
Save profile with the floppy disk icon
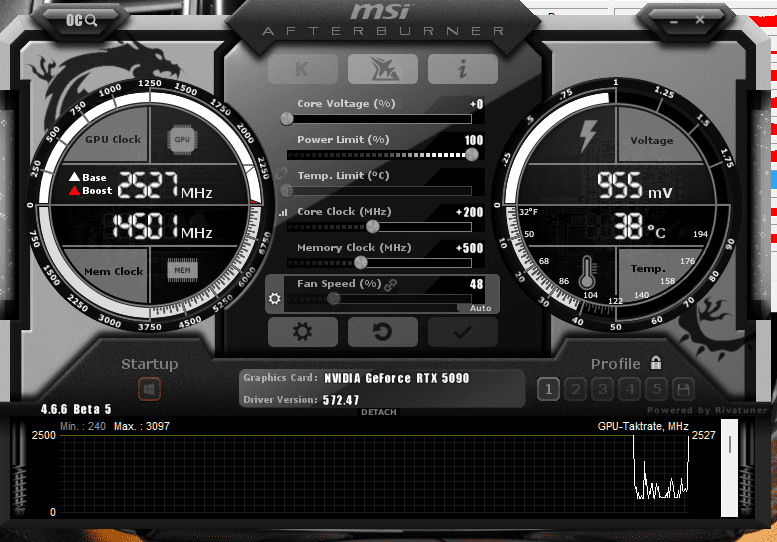pos(683,389)
